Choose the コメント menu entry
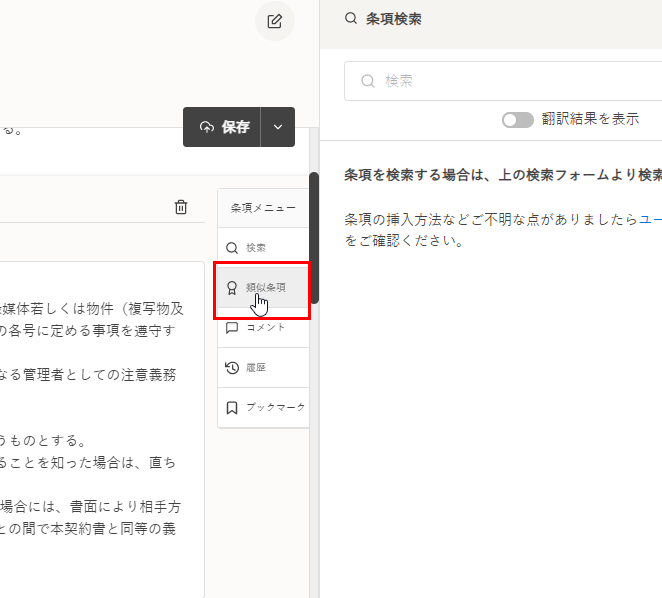Screen dimensions: 662x598 coord(266,328)
